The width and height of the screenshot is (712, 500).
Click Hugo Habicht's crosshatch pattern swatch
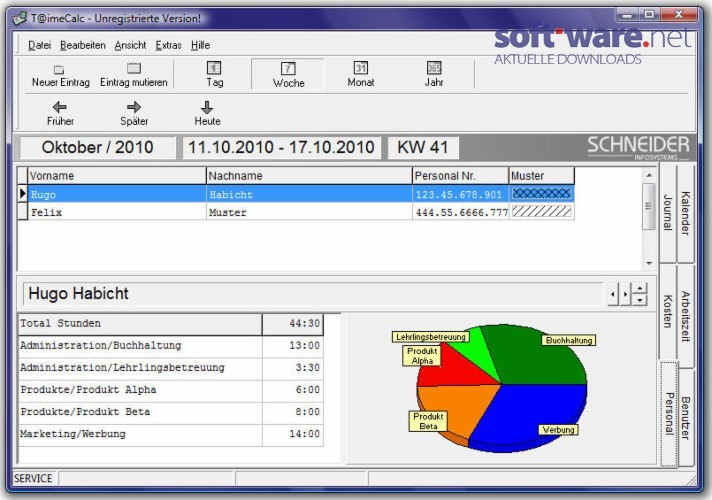tap(541, 194)
